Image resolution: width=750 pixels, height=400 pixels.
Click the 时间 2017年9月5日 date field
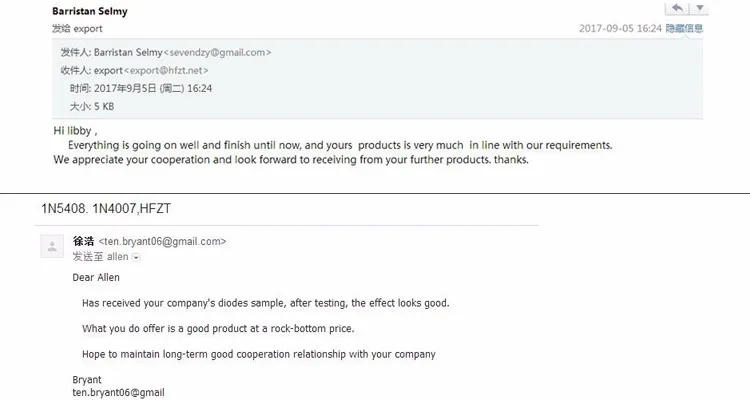pos(140,88)
